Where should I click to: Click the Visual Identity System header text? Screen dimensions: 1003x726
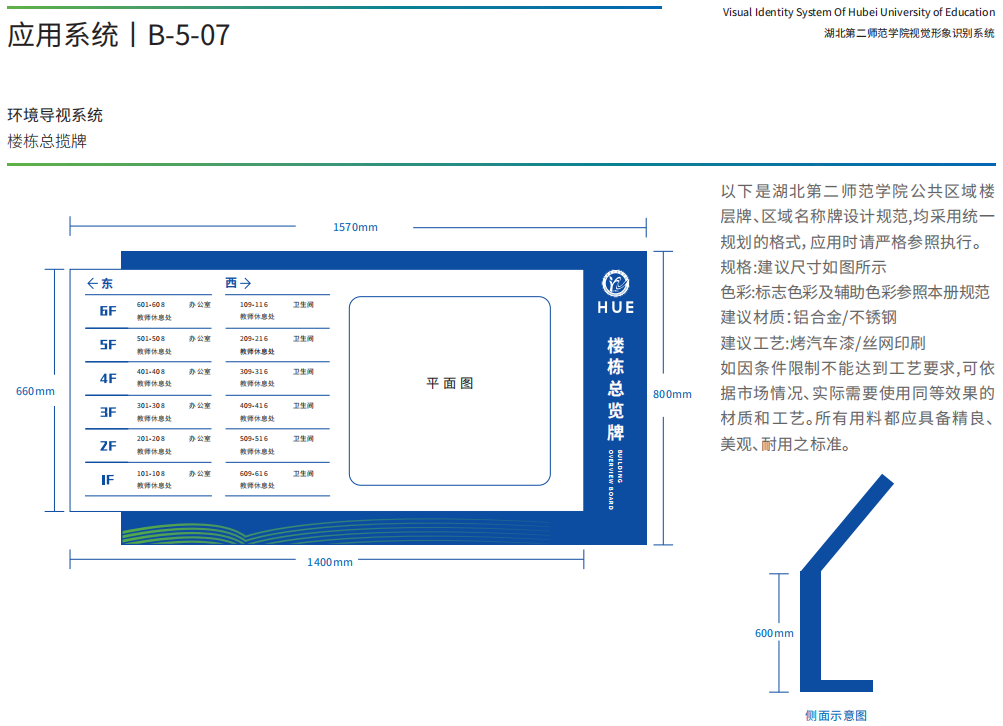point(858,12)
